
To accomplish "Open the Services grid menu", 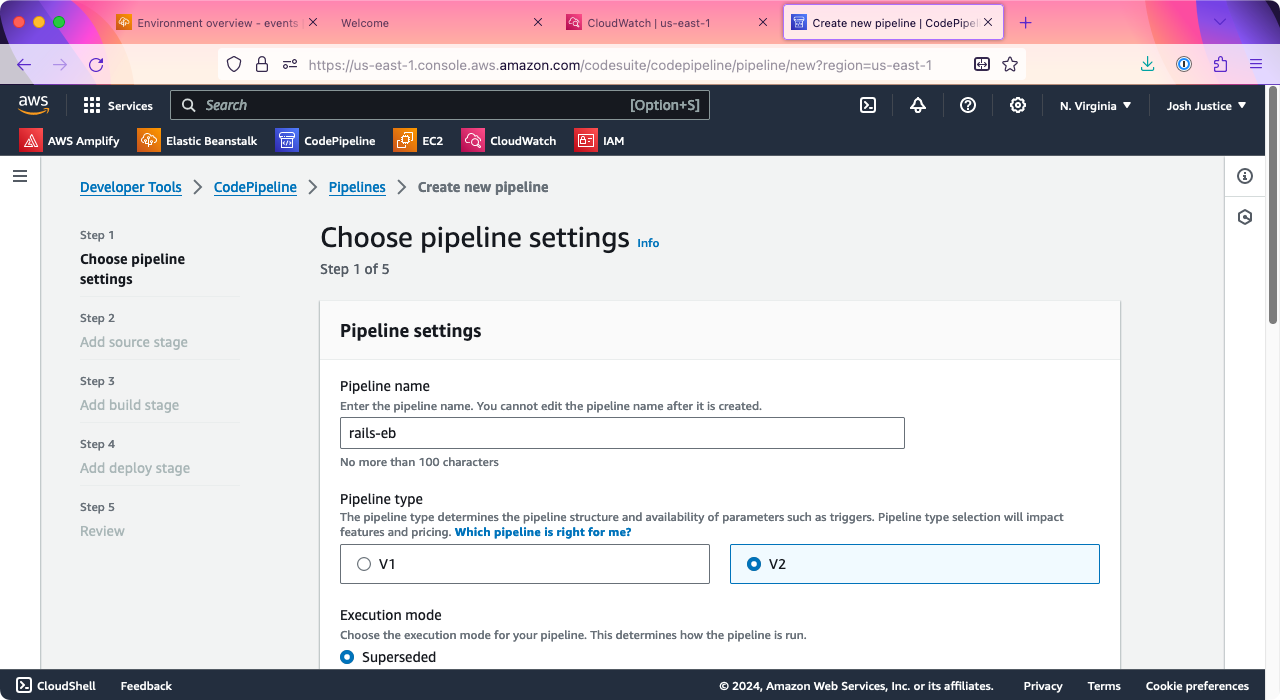I will click(118, 105).
